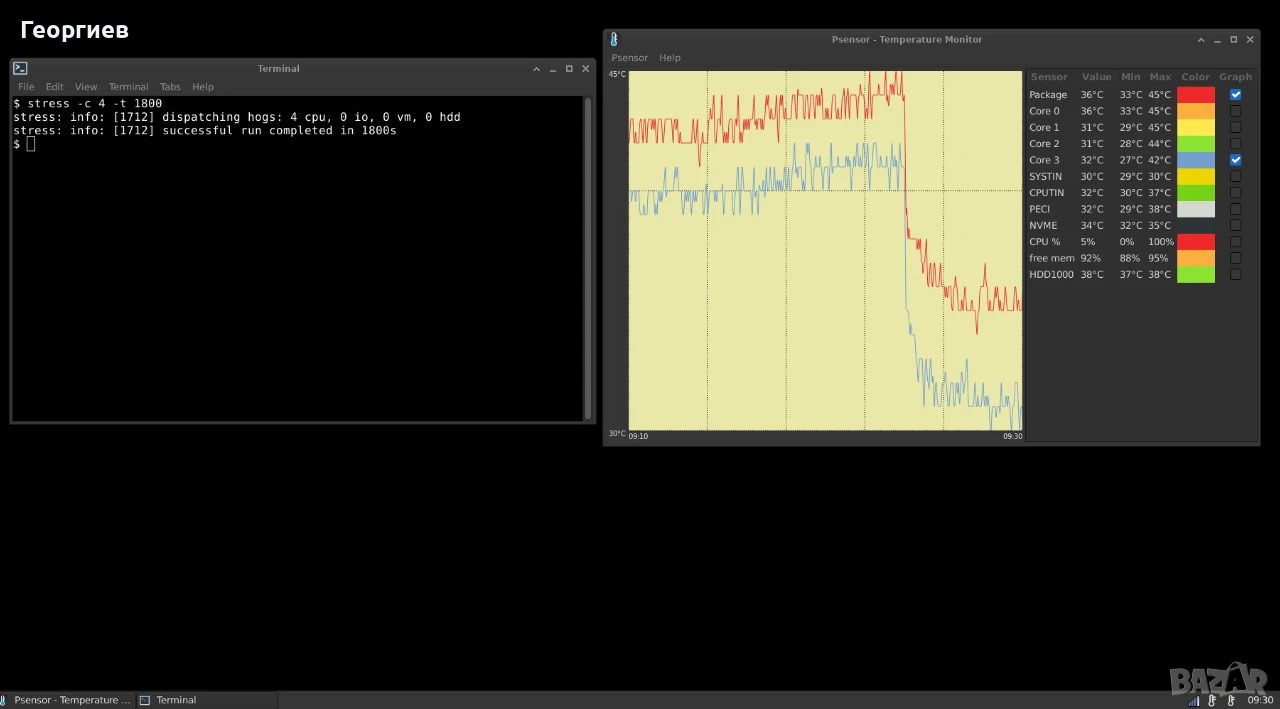Viewport: 1280px width, 709px height.
Task: Click the Terminal window icon in title bar
Action: (x=20, y=69)
